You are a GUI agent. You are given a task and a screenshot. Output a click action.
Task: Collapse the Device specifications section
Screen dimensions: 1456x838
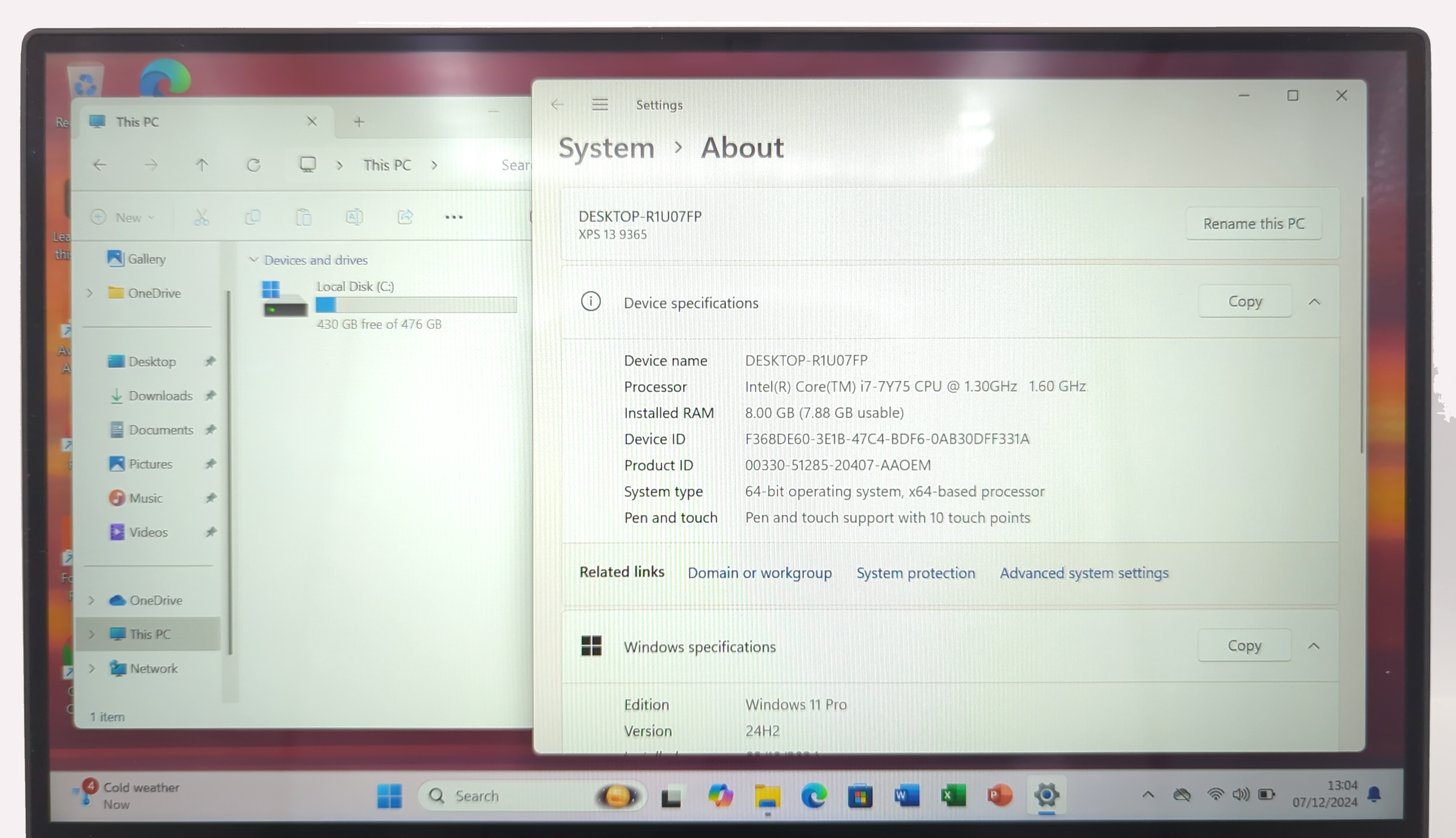(x=1314, y=301)
